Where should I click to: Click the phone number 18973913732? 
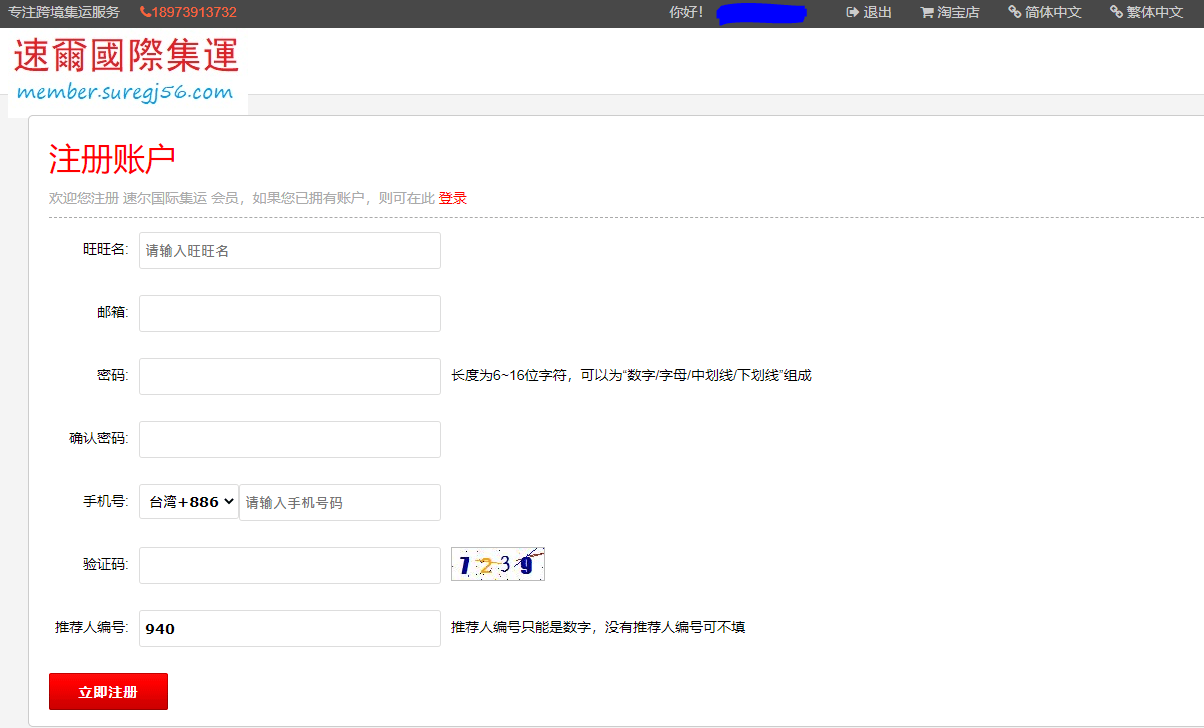[x=195, y=13]
